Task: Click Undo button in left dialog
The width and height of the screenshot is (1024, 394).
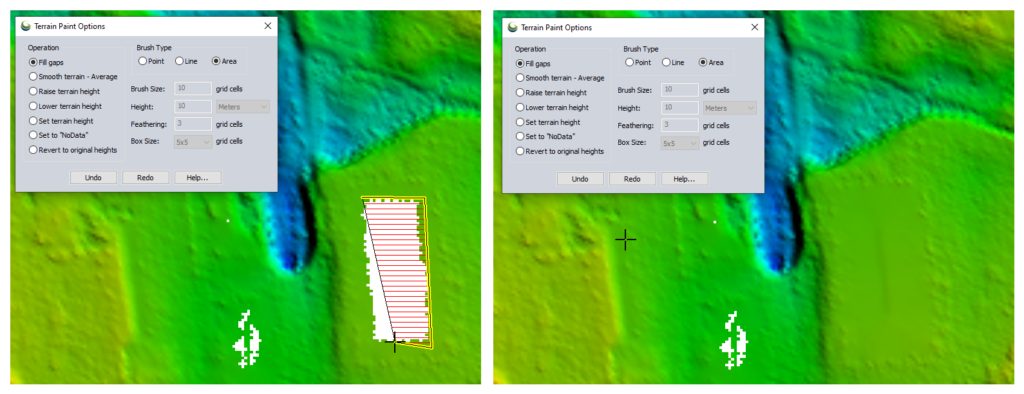Action: point(93,177)
